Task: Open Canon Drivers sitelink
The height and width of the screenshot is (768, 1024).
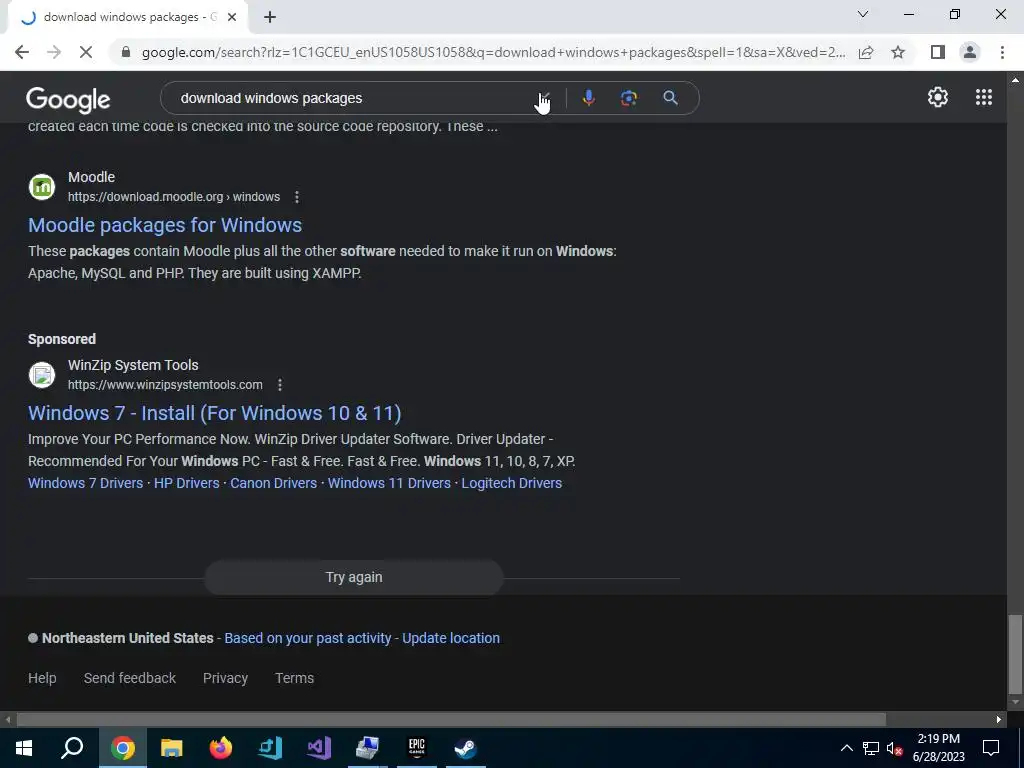Action: [x=274, y=483]
